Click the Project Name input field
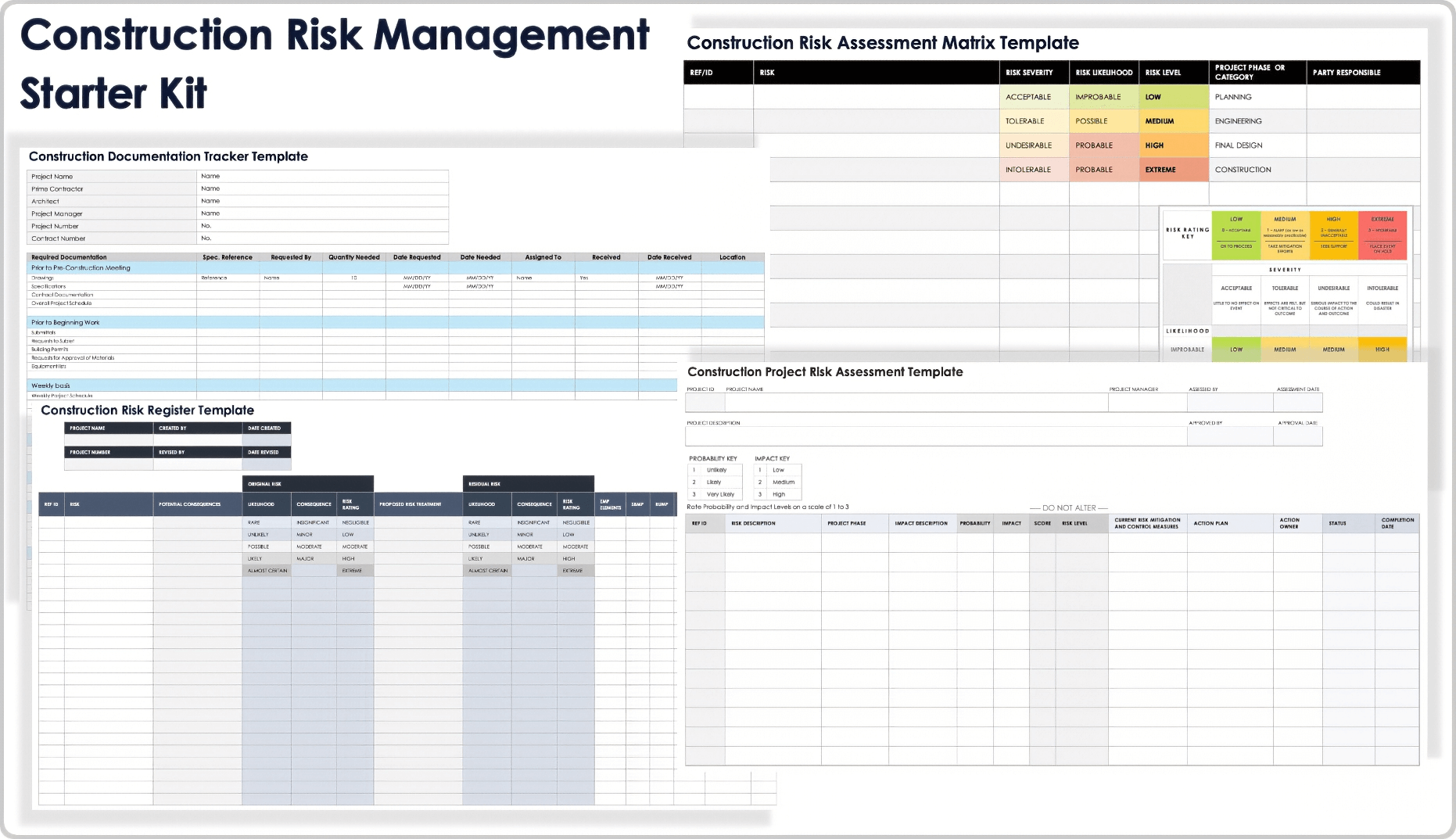This screenshot has height=839, width=1456. pos(321,176)
